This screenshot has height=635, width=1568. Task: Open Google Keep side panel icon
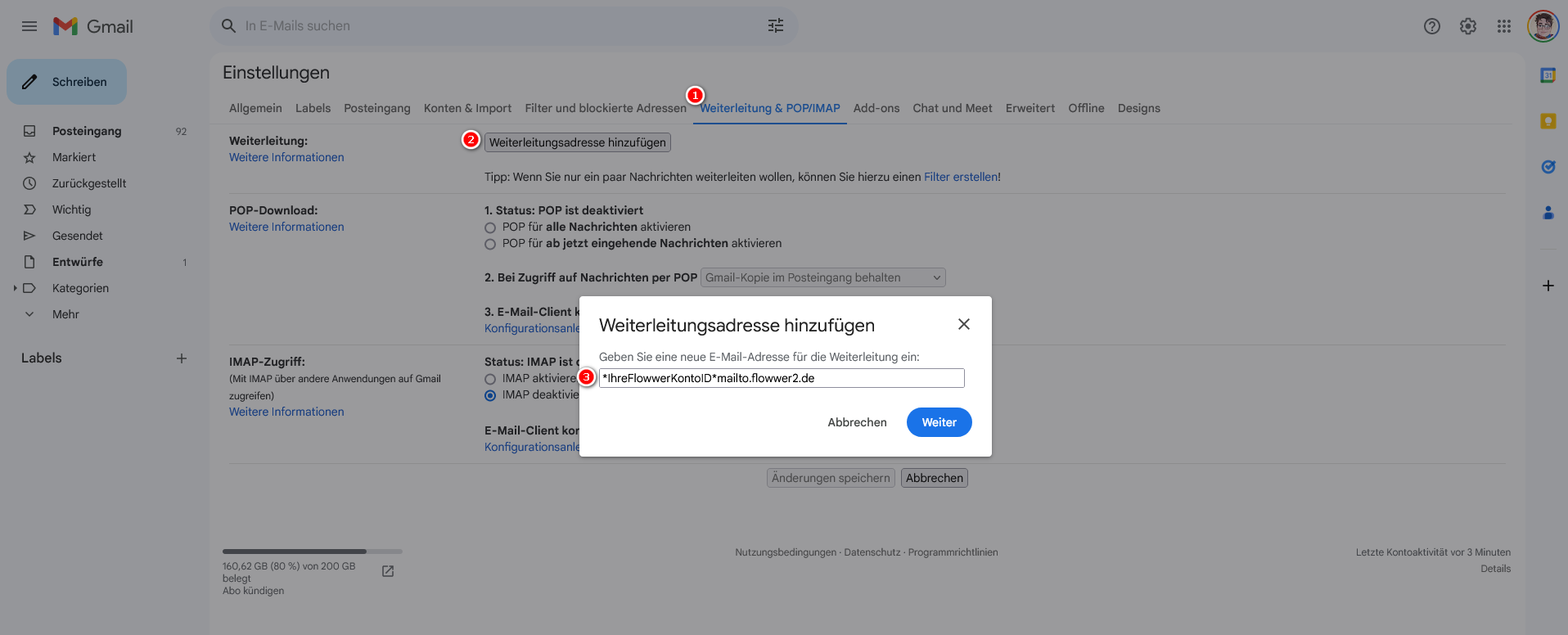tap(1548, 121)
